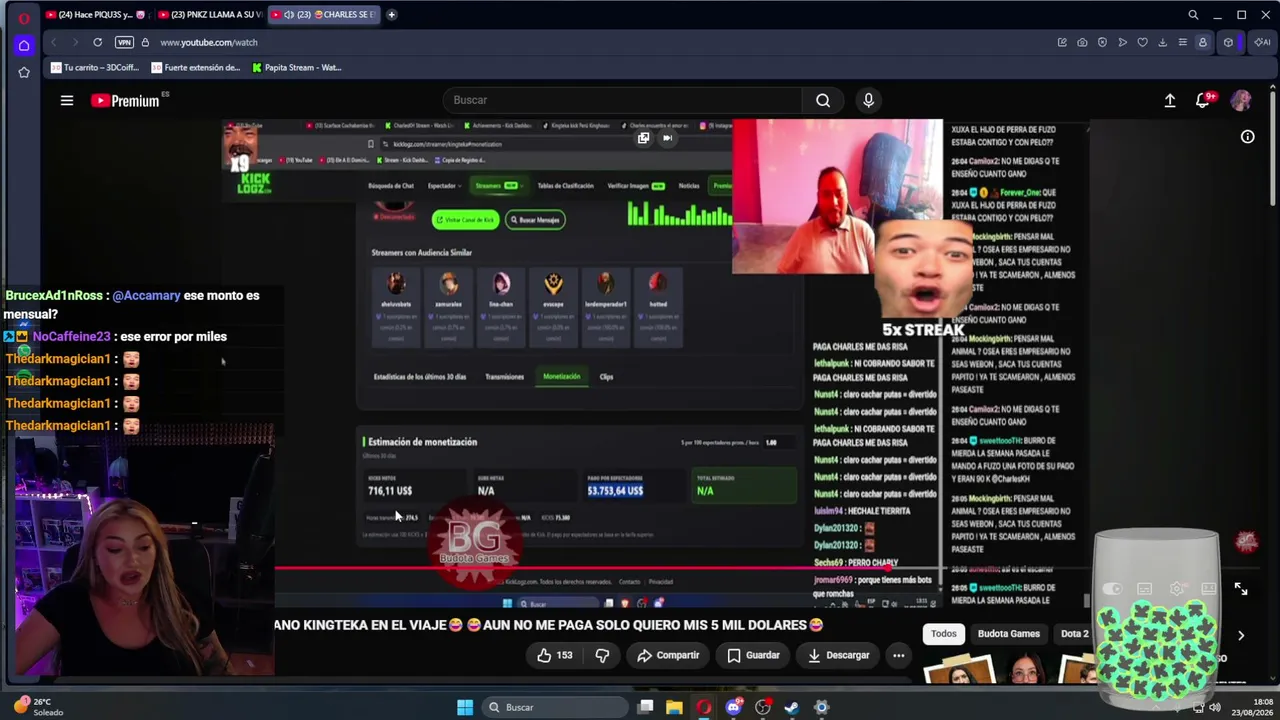
Task: Search open tabs in Opera
Action: tap(1193, 15)
